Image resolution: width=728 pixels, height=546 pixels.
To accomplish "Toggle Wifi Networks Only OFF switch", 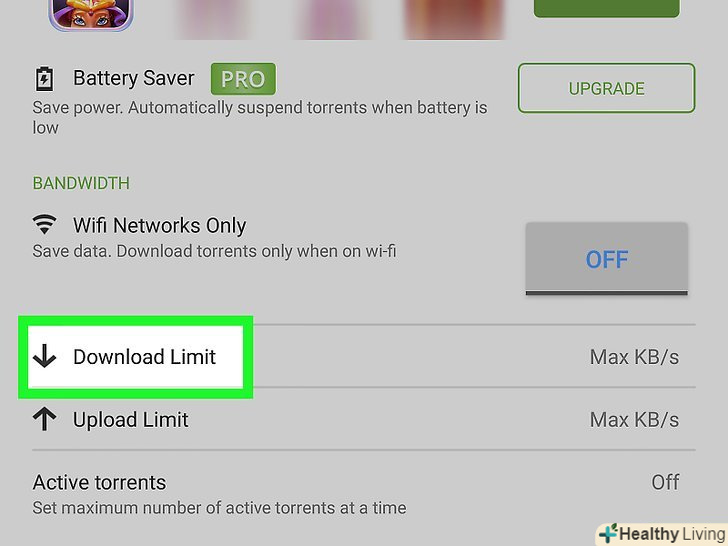I will [606, 259].
